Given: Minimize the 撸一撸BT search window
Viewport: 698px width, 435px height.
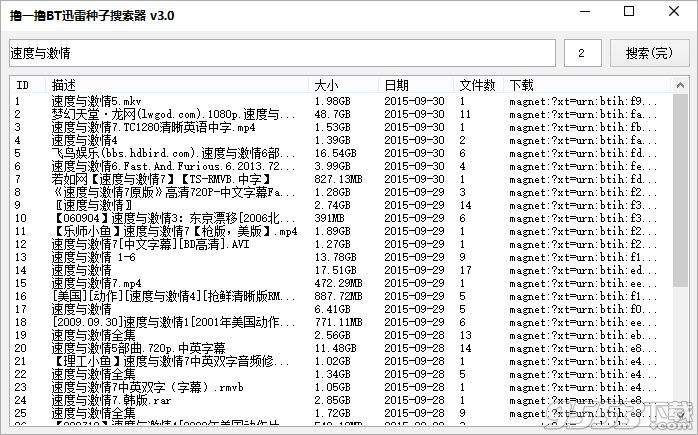Looking at the screenshot, I should click(x=585, y=12).
